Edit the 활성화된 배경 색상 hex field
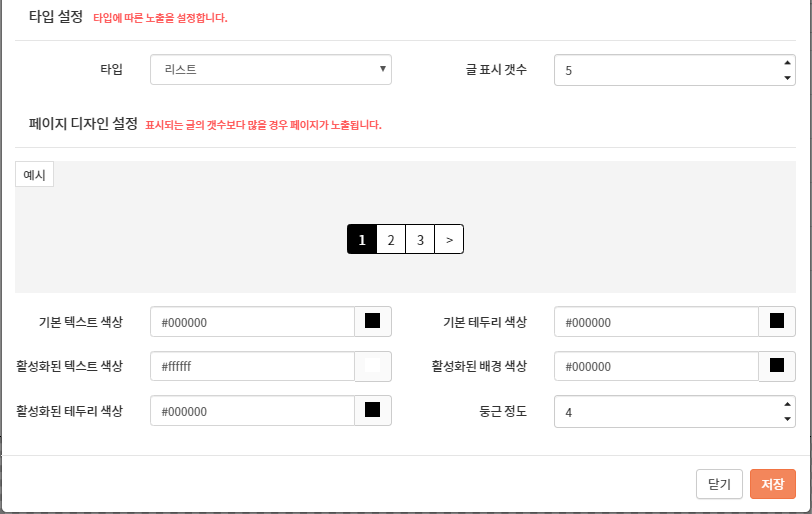 click(656, 366)
